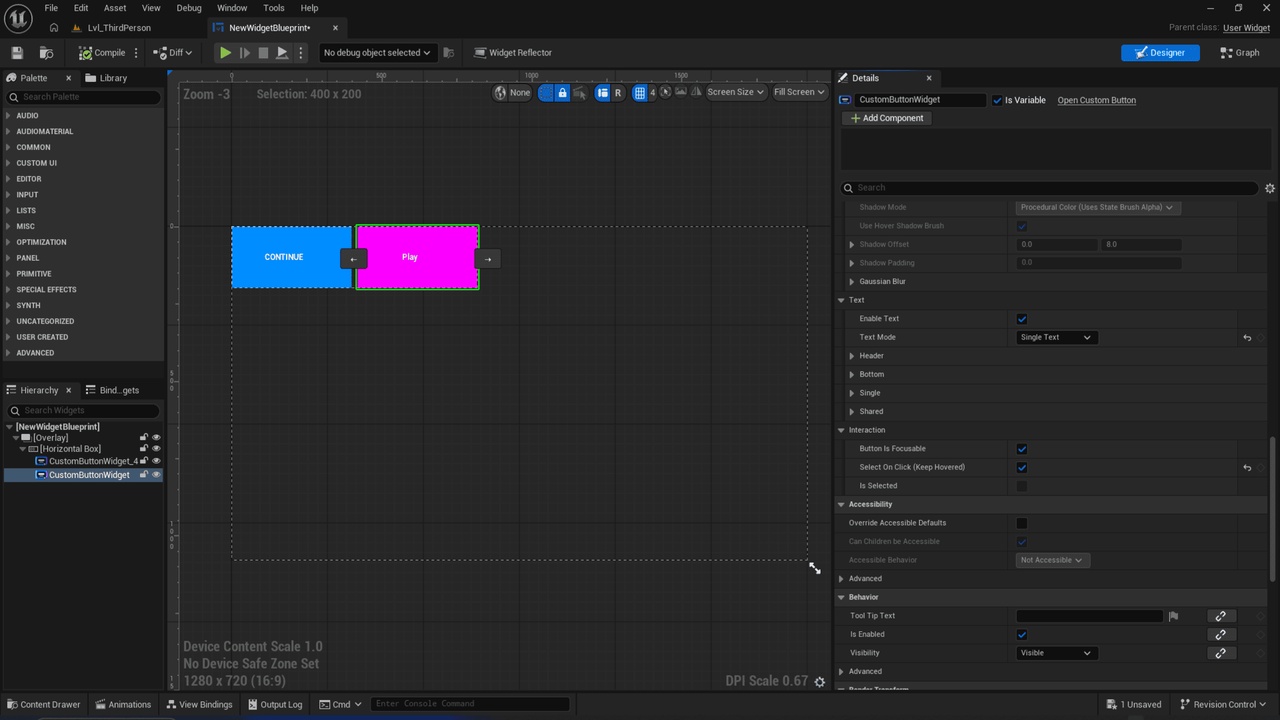Open the Visibility dropdown set to Visible

(1056, 653)
